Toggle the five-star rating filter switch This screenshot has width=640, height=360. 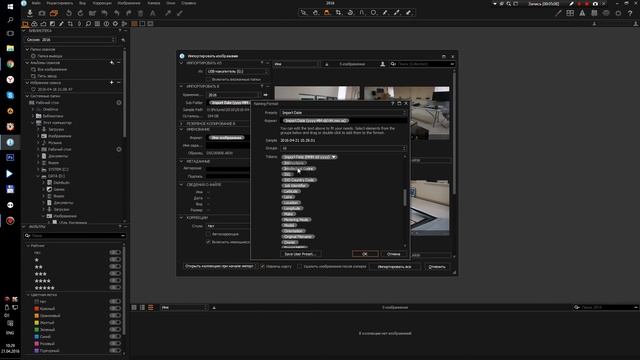[x=115, y=288]
